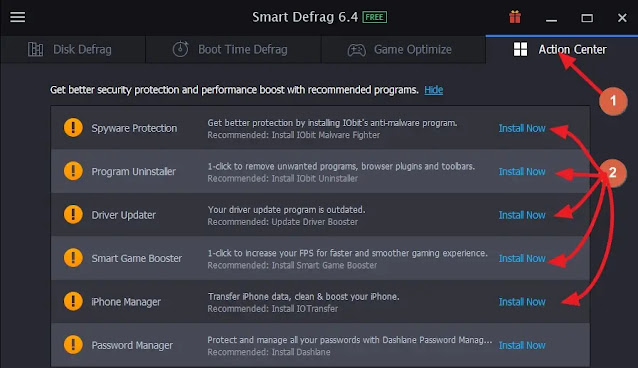Select the Action Center tab
The height and width of the screenshot is (368, 638).
(x=562, y=49)
